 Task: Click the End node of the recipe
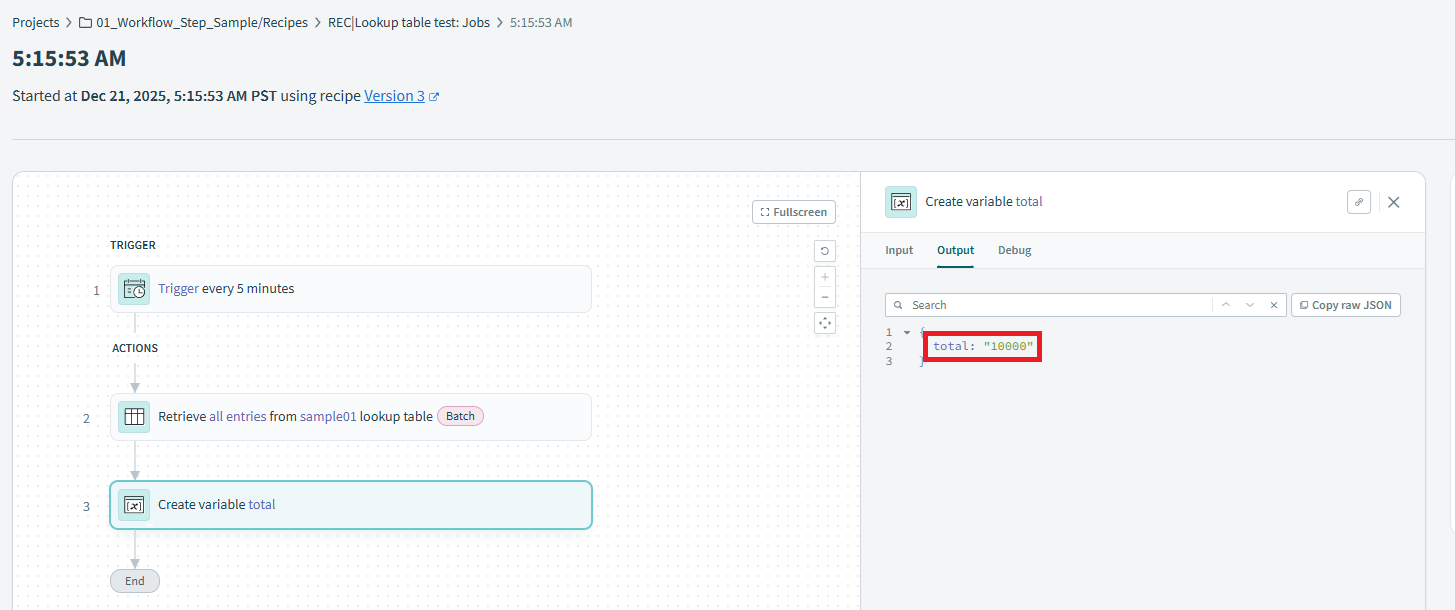[135, 581]
